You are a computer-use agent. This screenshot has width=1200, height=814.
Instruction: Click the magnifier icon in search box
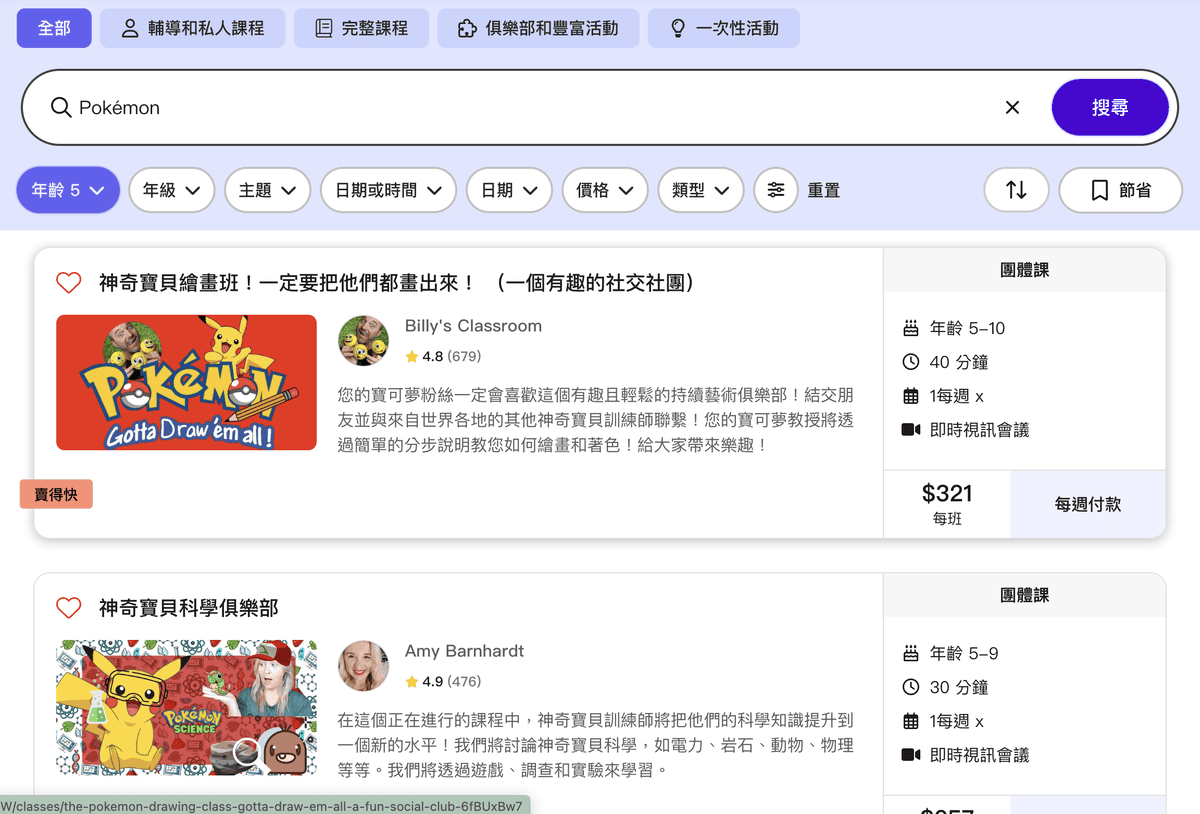click(x=61, y=107)
